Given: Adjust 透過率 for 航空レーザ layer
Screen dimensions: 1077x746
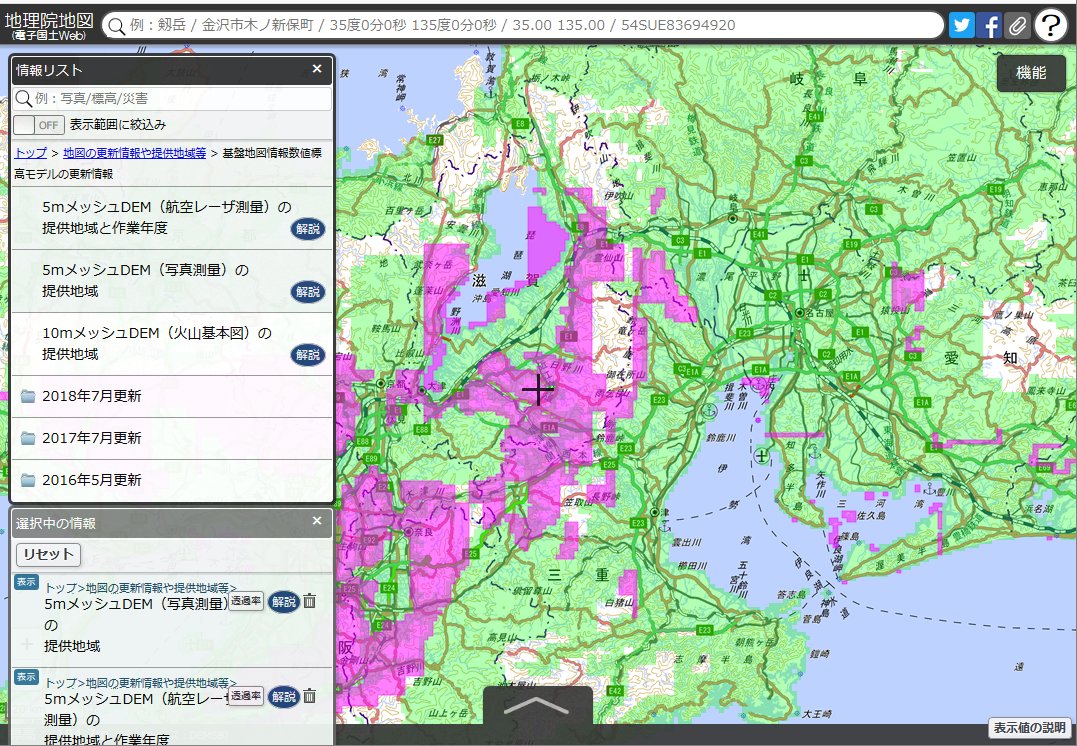Looking at the screenshot, I should 246,695.
